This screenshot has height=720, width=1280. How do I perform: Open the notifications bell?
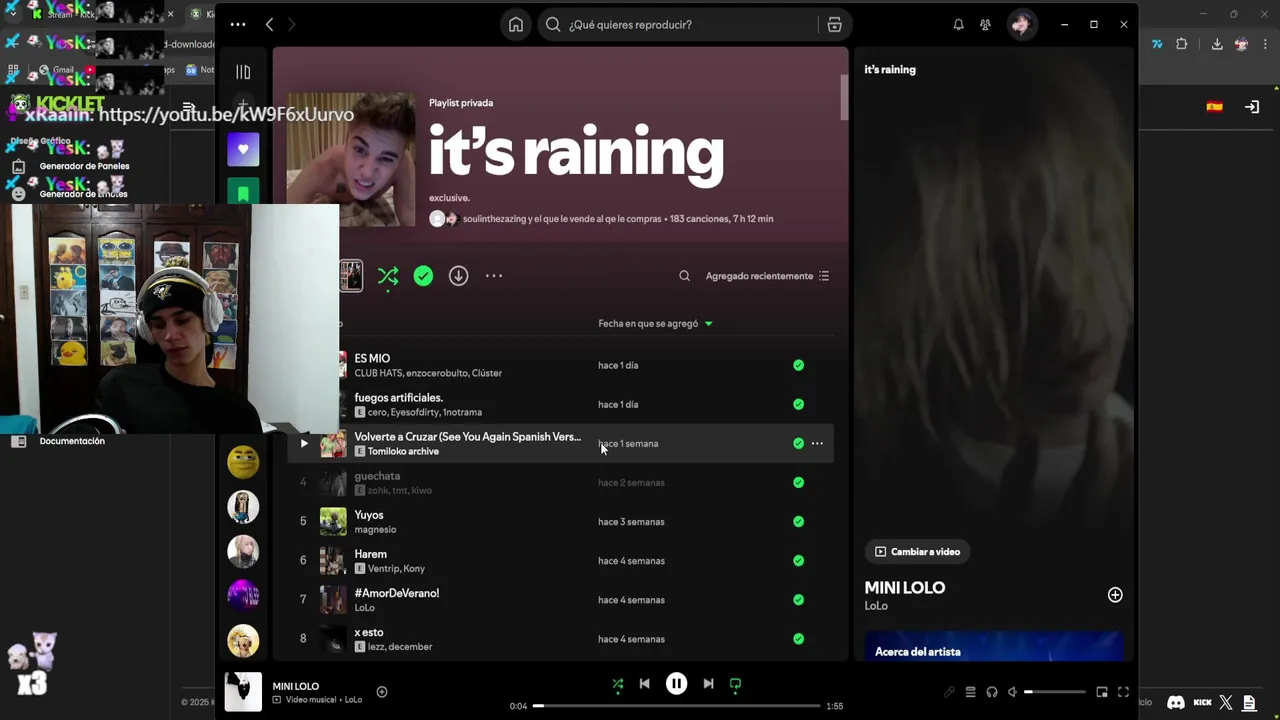point(958,25)
